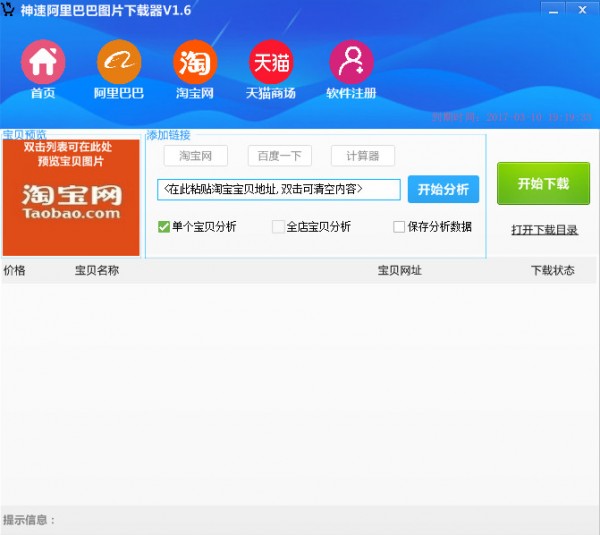Open the 计算器 calculator button
The width and height of the screenshot is (600, 535).
(x=363, y=156)
